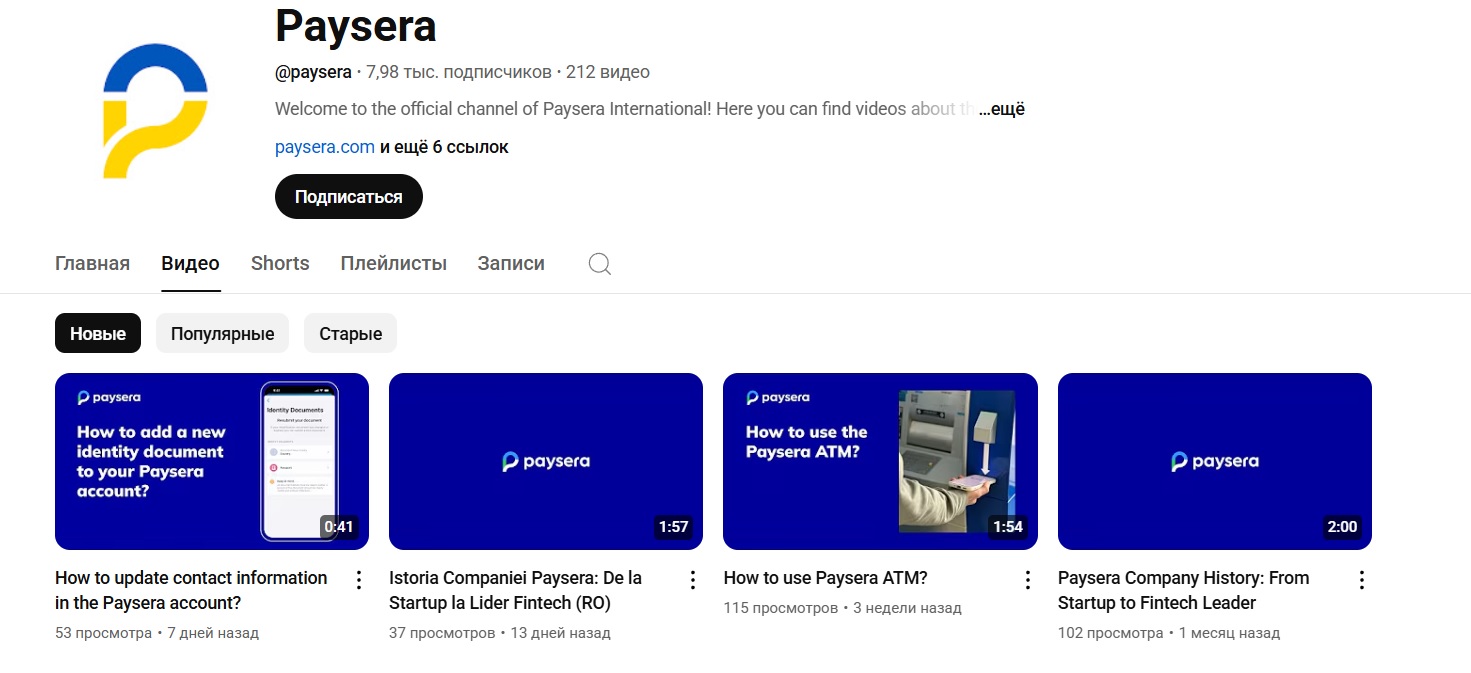Expand the list of 6 additional links

(x=444, y=146)
